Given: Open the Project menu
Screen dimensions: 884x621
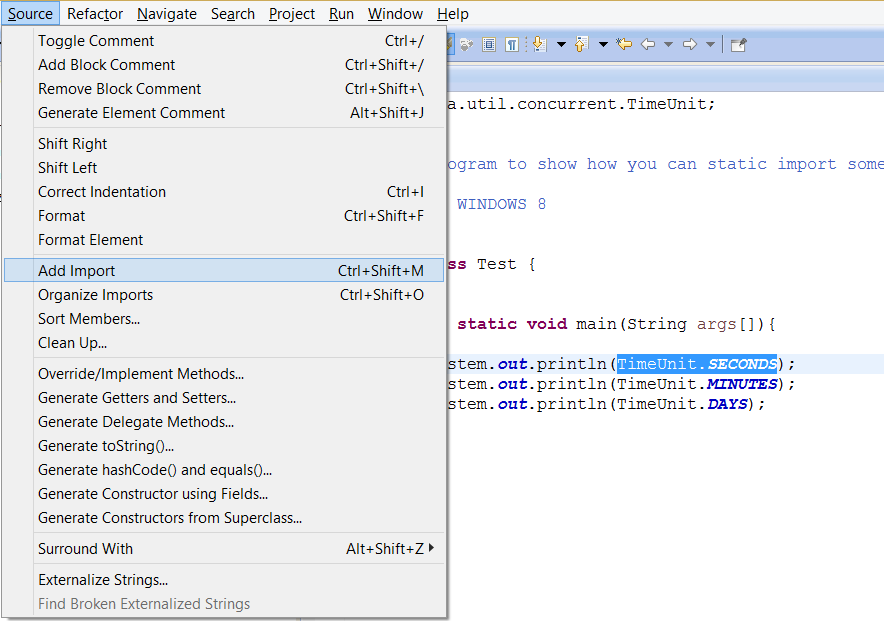Looking at the screenshot, I should (291, 14).
